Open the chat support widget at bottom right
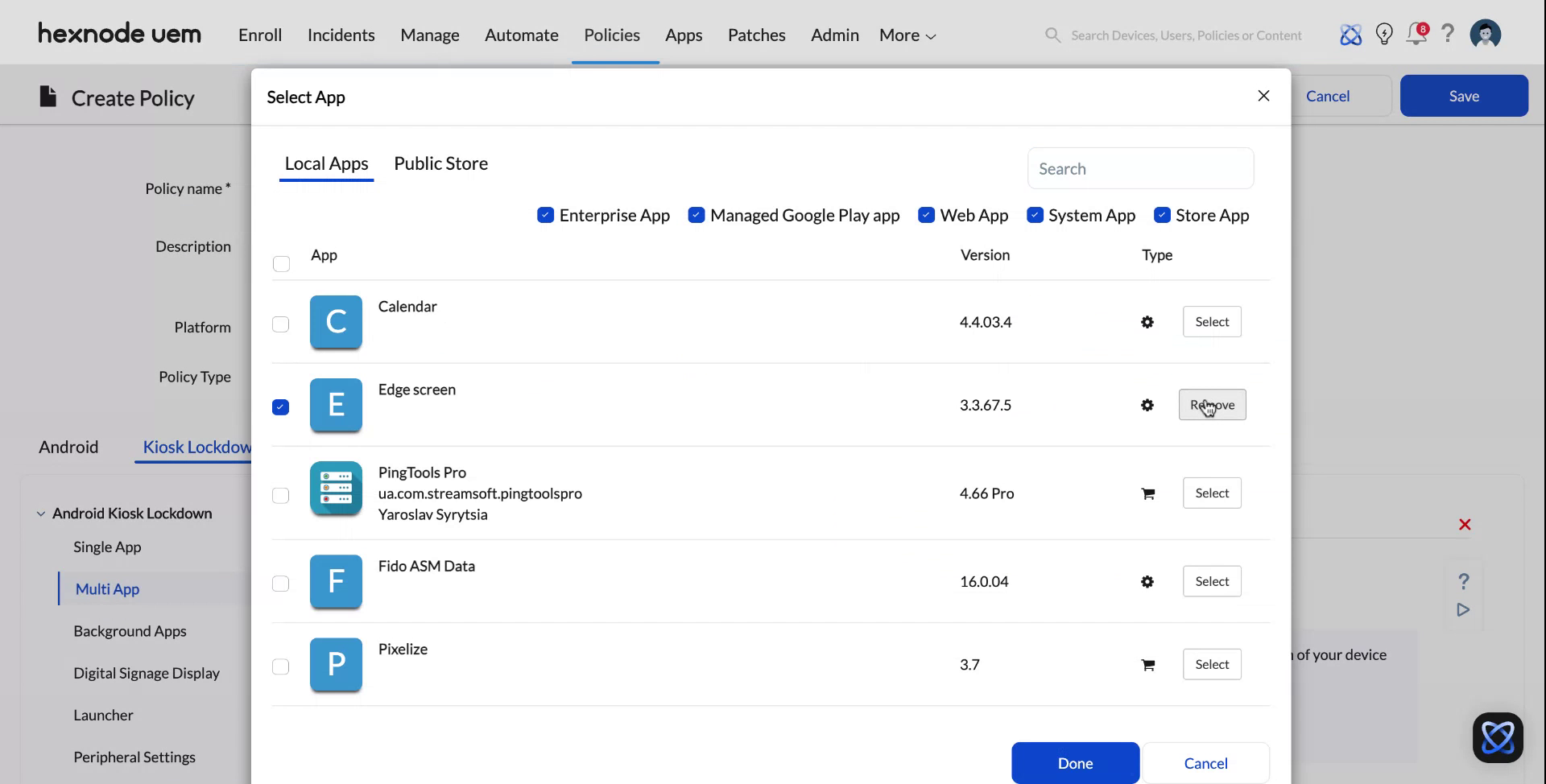The width and height of the screenshot is (1546, 784). click(1496, 737)
